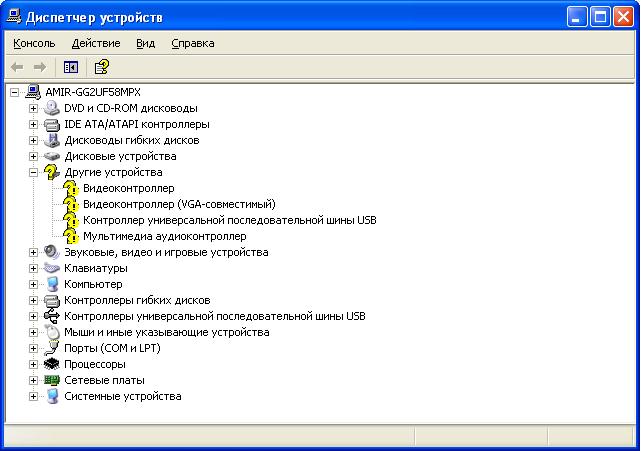Minimize the Диспетчер устройств window
This screenshot has width=644, height=451.
577,17
